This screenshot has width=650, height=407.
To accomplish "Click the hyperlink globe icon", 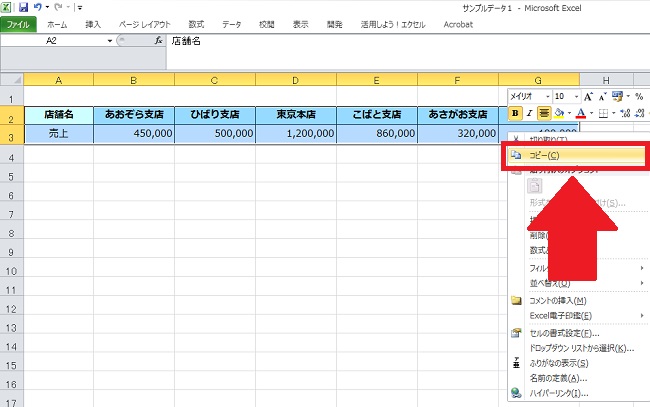I will [516, 394].
